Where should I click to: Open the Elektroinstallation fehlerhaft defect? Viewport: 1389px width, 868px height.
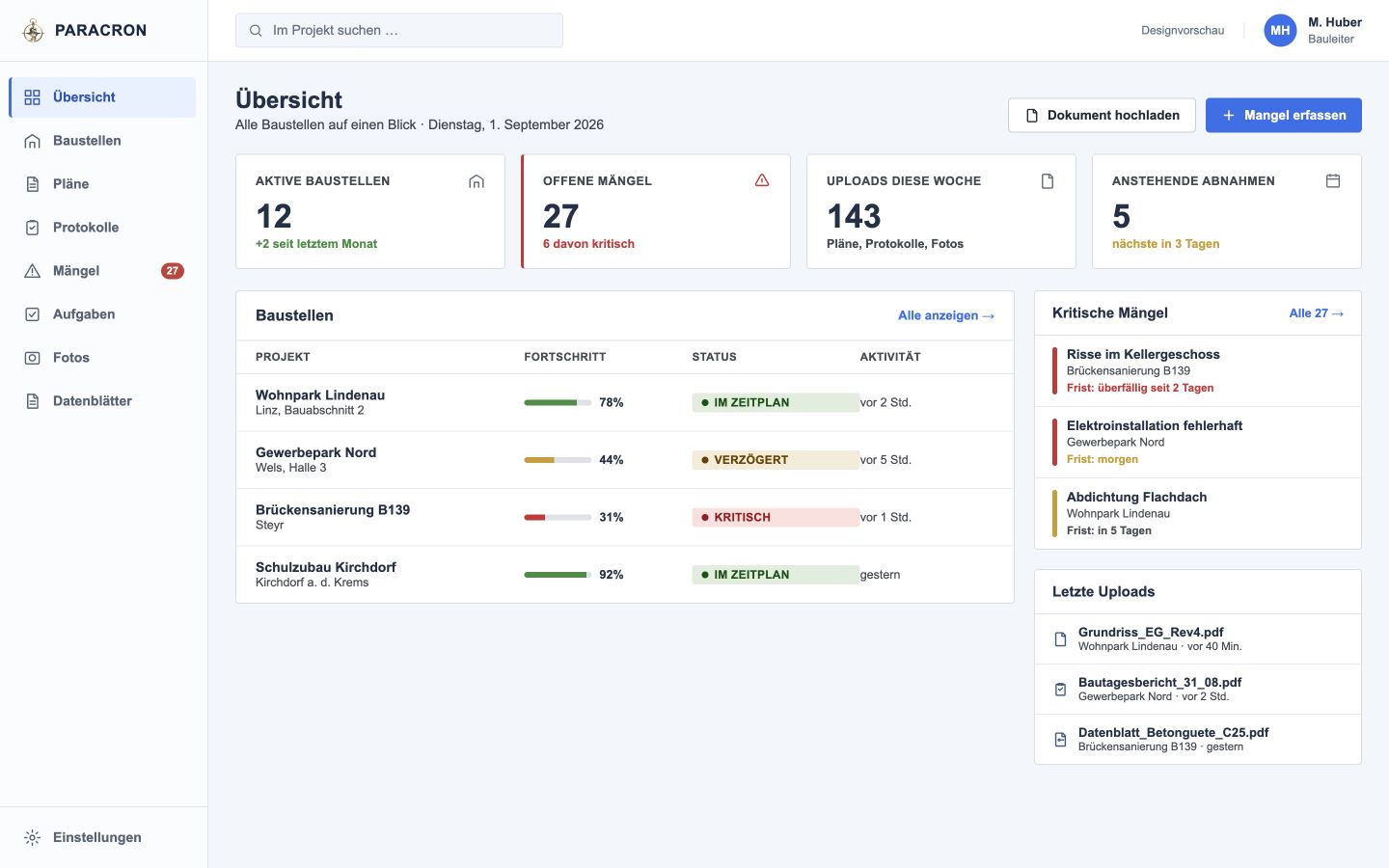(x=1198, y=443)
